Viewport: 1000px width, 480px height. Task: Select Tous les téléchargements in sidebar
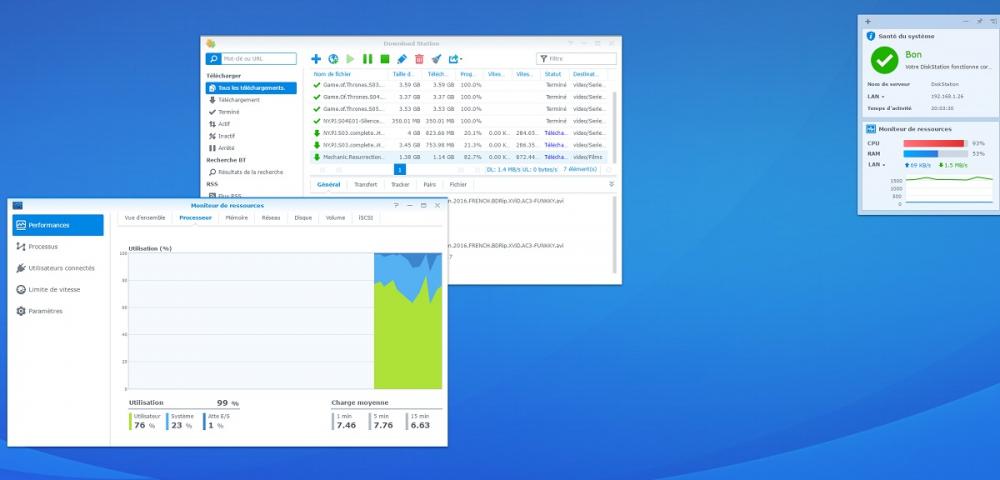(x=251, y=88)
